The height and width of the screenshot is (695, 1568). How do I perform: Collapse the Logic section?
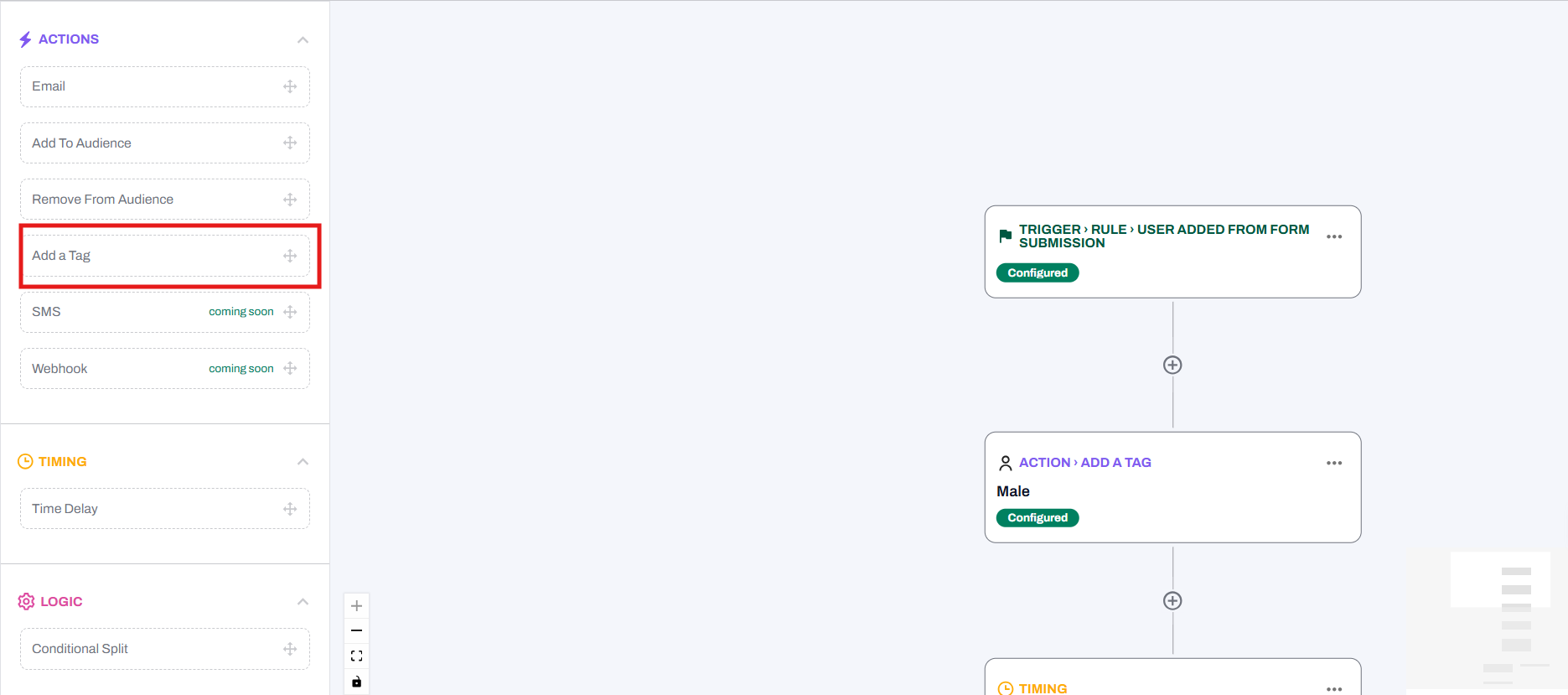pos(303,602)
